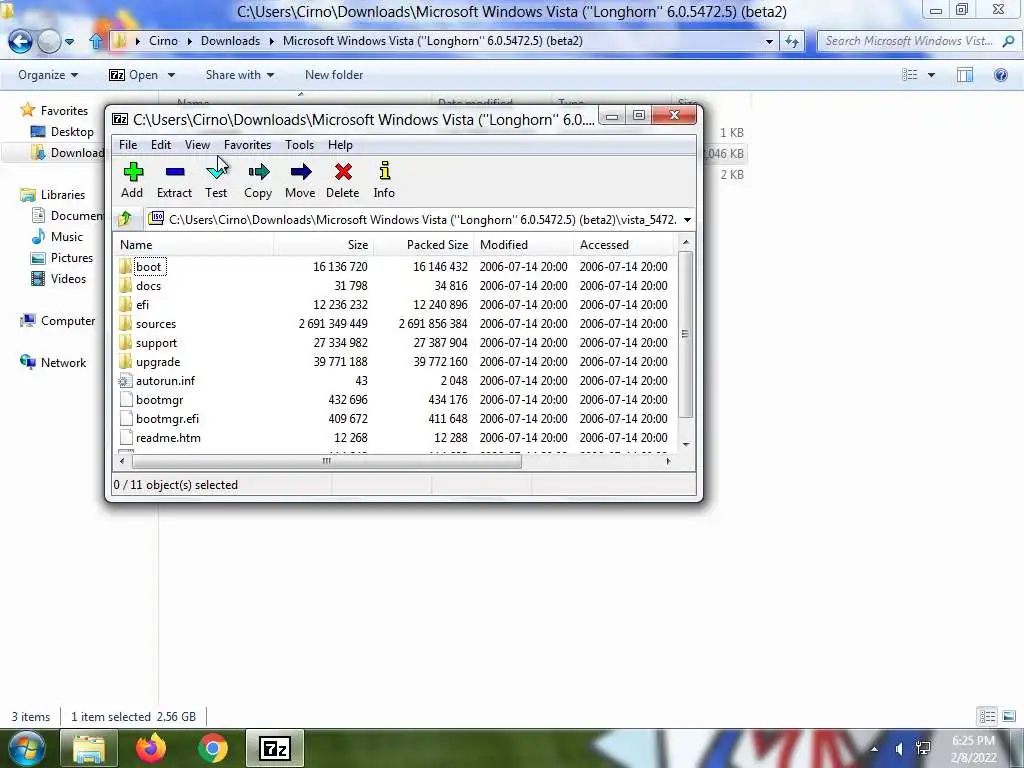
Task: Sort by Packed Size column header
Action: pyautogui.click(x=423, y=245)
